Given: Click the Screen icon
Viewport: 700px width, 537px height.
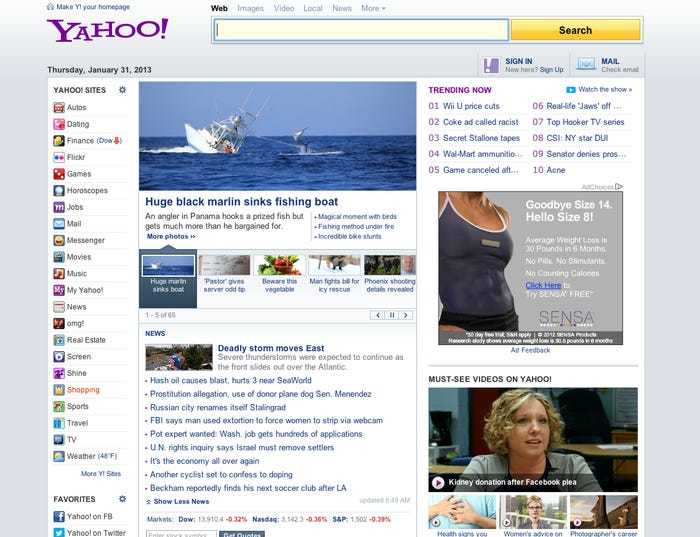Looking at the screenshot, I should (59, 357).
